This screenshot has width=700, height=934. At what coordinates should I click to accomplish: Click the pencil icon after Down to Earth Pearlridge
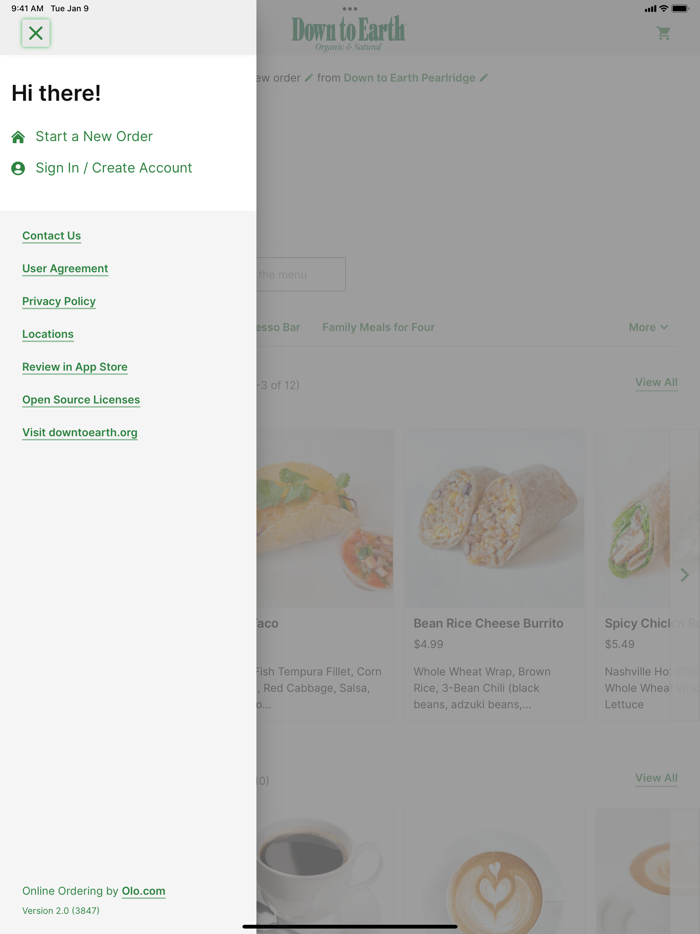point(484,78)
